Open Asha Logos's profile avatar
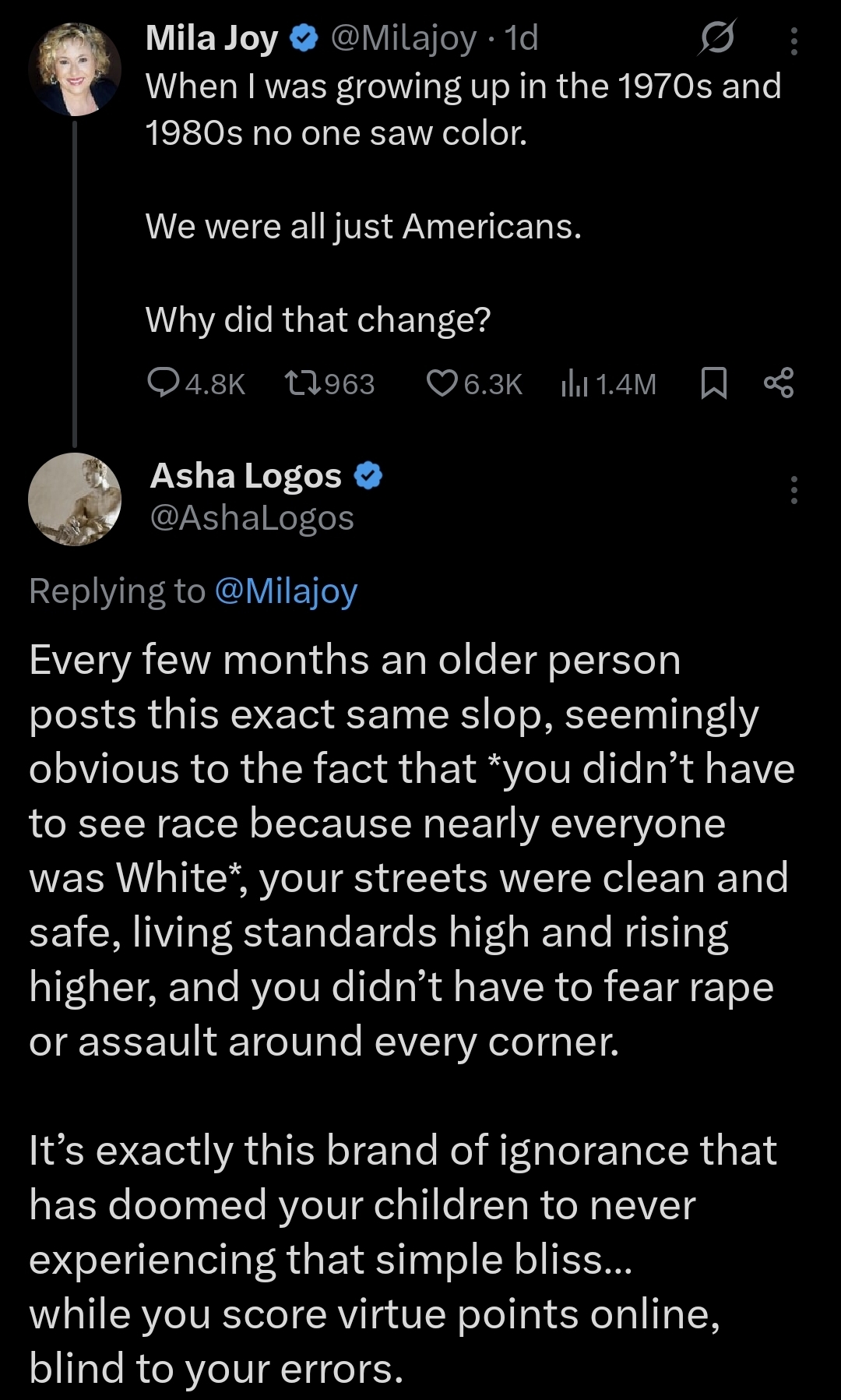This screenshot has width=841, height=1400. [x=75, y=499]
